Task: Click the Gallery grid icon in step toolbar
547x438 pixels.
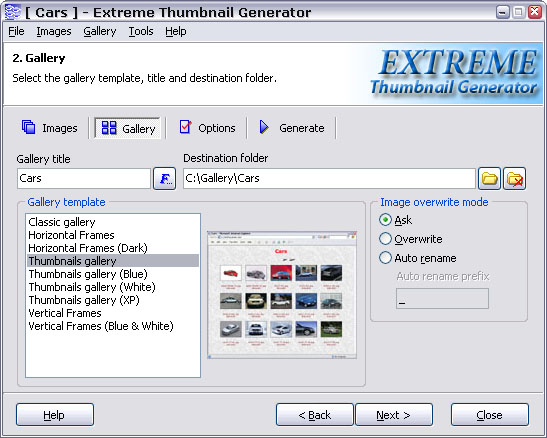Action: point(109,128)
